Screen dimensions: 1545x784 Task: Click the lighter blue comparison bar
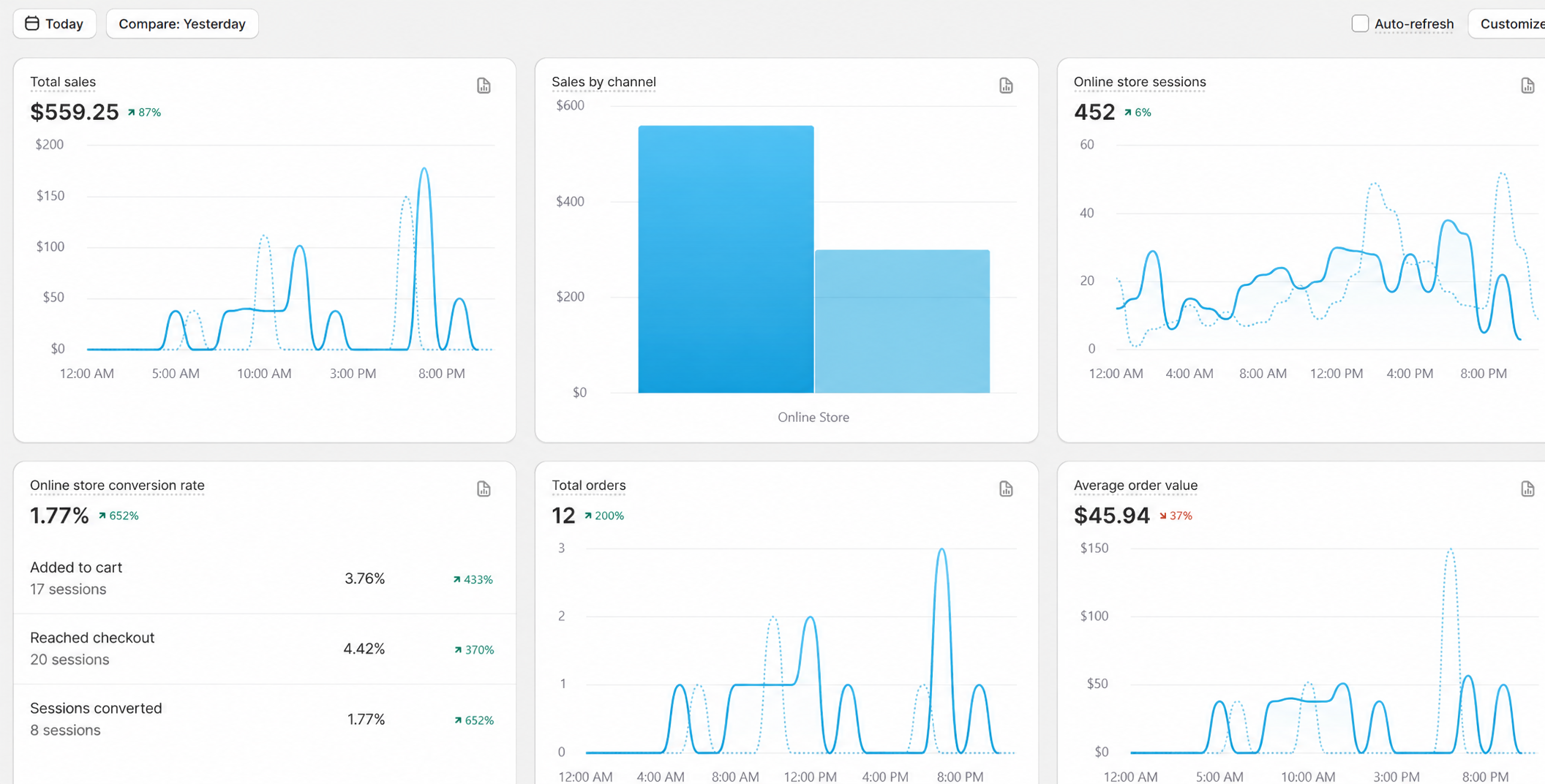[x=902, y=321]
